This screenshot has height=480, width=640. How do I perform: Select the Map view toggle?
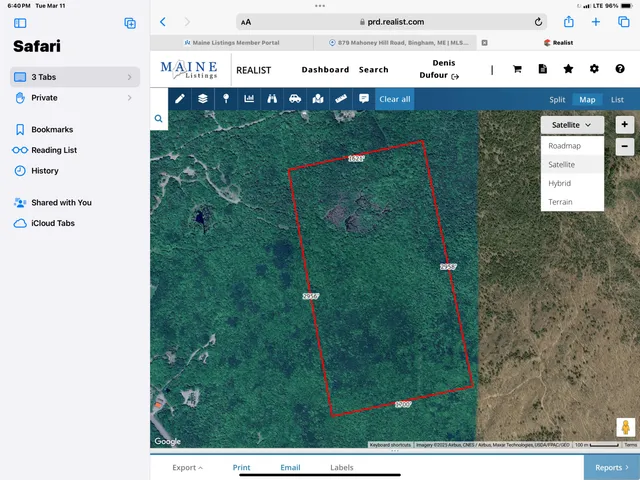(x=587, y=100)
